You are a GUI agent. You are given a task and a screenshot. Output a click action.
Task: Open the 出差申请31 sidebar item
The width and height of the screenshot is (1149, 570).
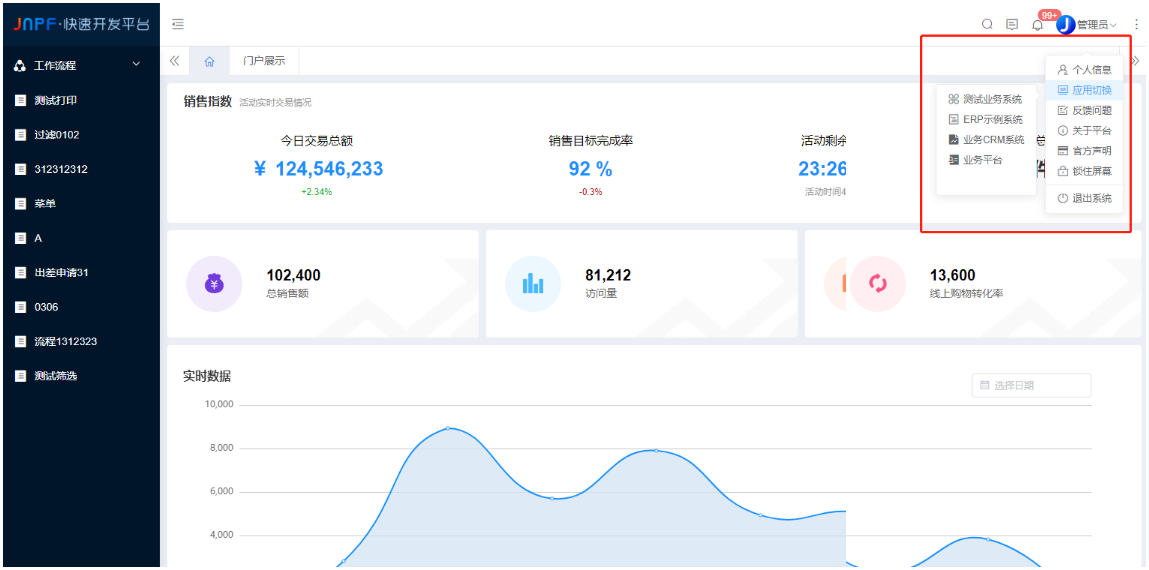[x=81, y=273]
